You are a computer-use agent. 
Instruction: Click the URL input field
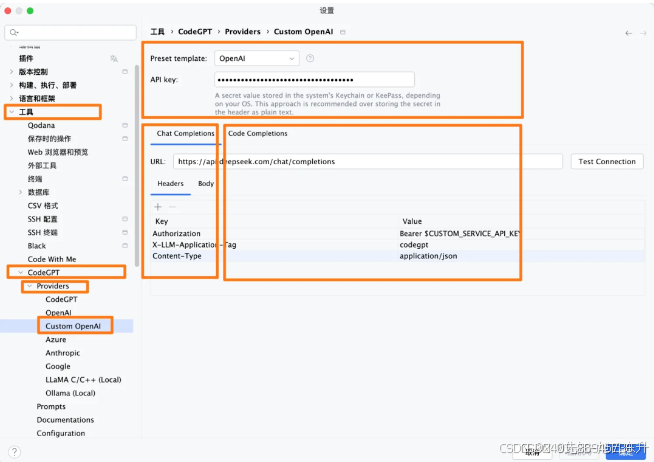(367, 161)
